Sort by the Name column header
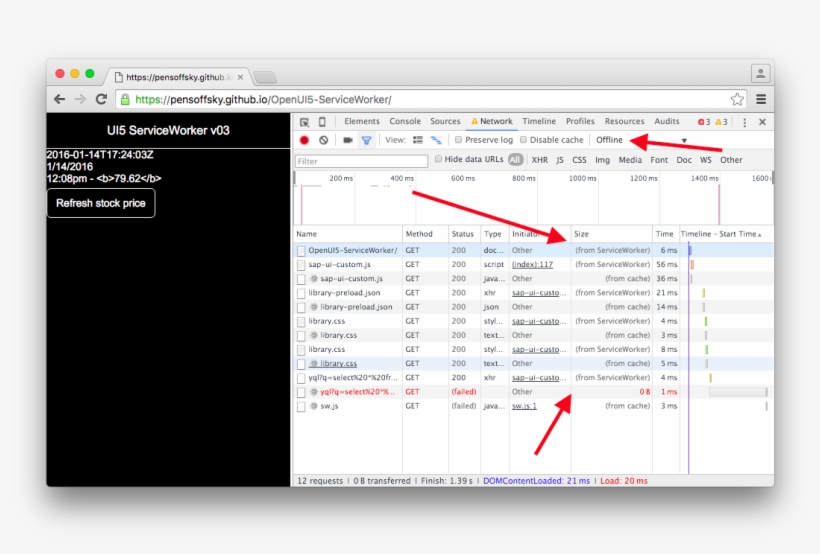The width and height of the screenshot is (820, 554). click(x=348, y=234)
